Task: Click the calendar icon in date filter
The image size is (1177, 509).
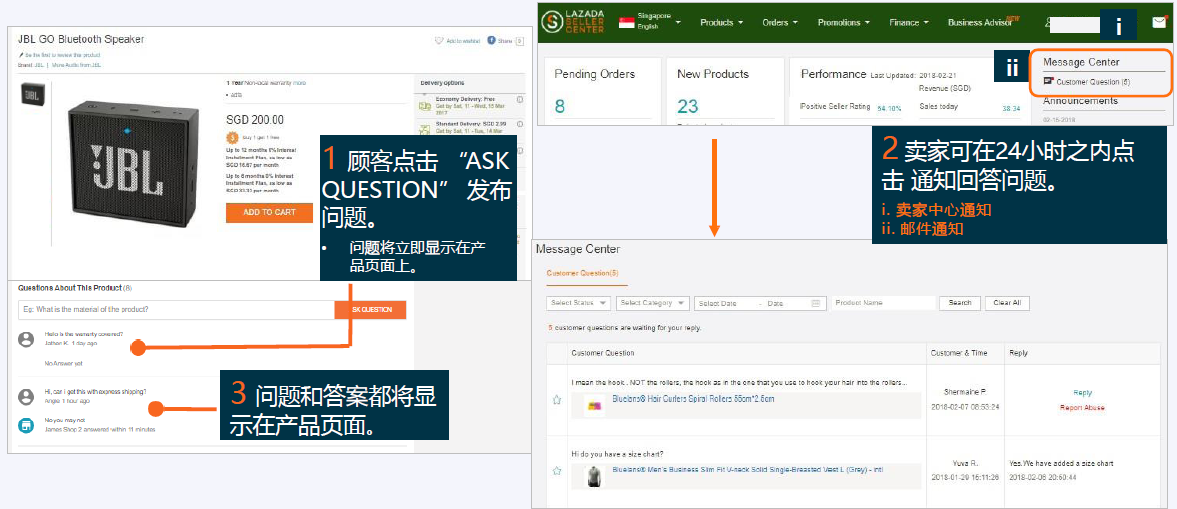Action: pos(815,303)
